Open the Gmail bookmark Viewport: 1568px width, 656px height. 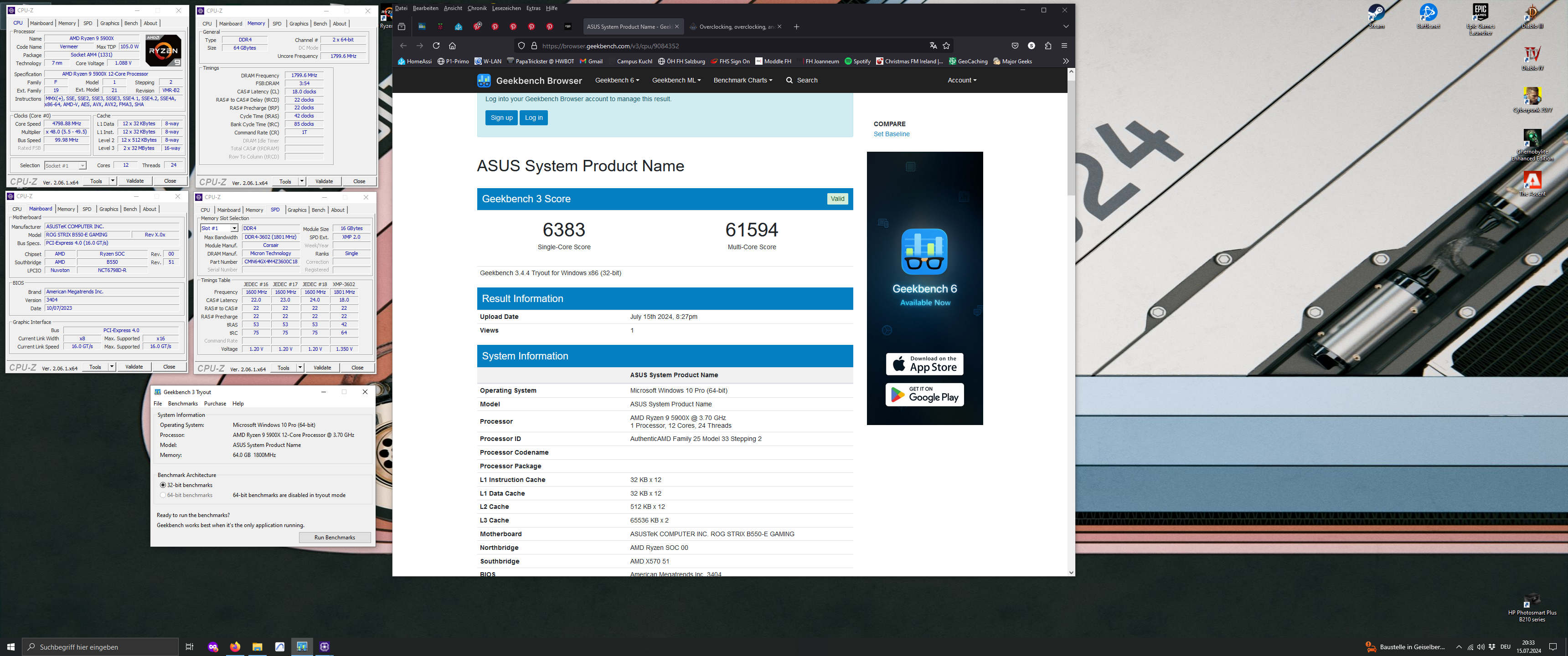[x=590, y=61]
